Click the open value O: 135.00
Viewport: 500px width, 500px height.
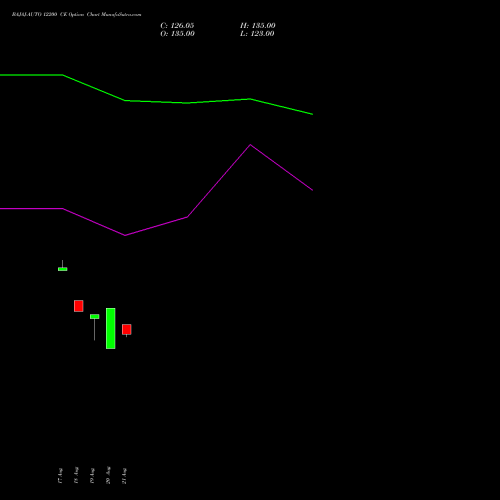pyautogui.click(x=177, y=34)
